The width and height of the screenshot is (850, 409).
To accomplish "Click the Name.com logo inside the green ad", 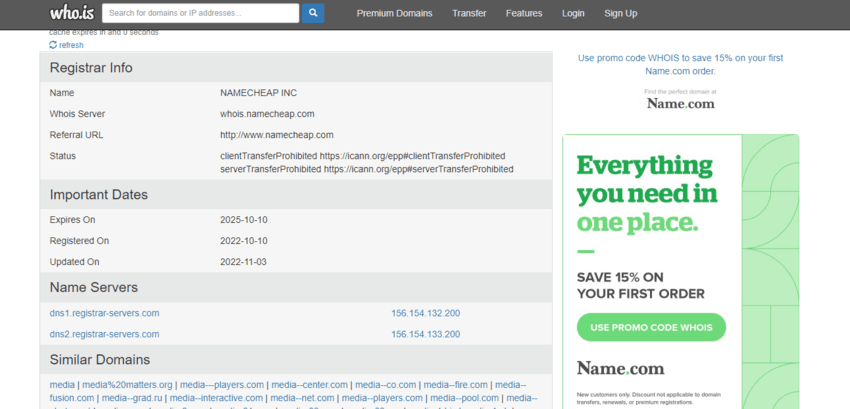I will point(620,368).
